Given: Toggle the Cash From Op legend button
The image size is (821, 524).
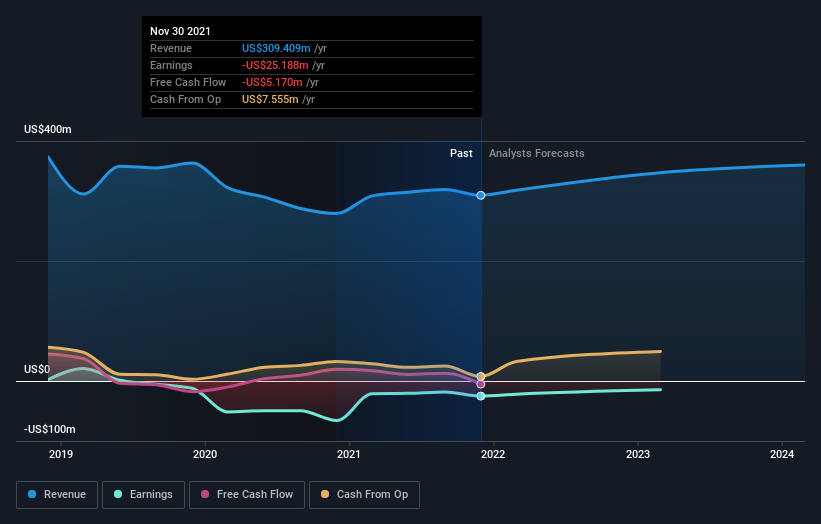Looking at the screenshot, I should (x=364, y=495).
